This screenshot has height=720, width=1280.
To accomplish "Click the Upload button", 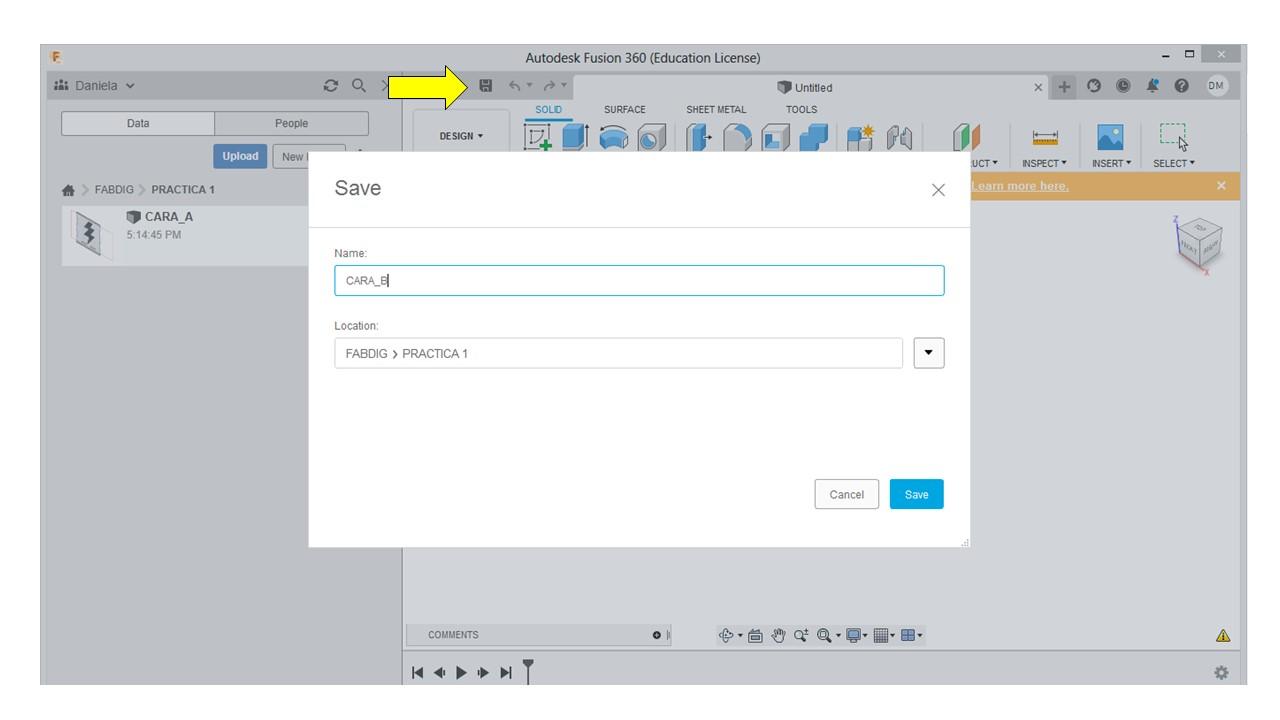I will tap(240, 156).
